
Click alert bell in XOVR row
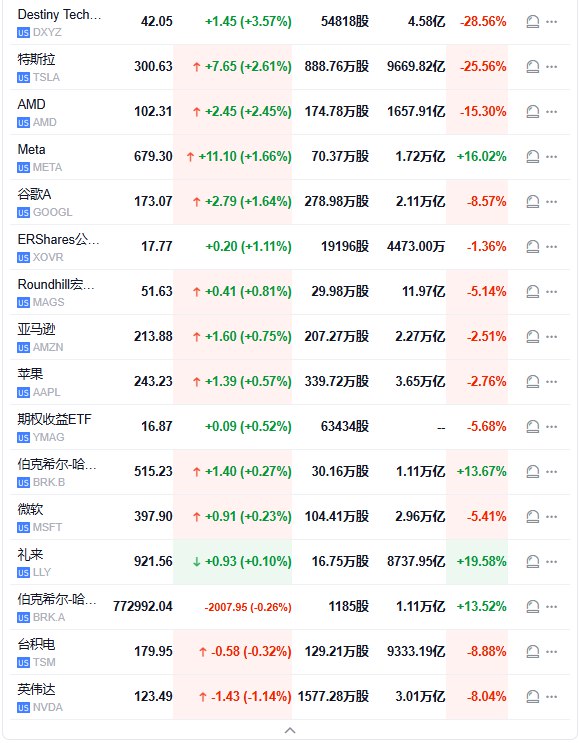[x=533, y=247]
